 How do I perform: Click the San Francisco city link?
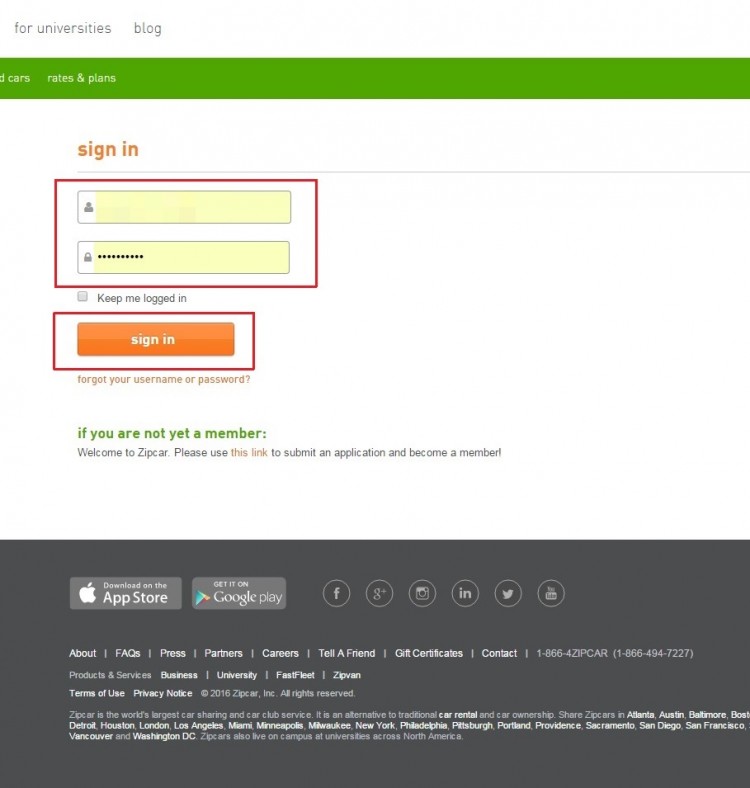pyautogui.click(x=715, y=726)
